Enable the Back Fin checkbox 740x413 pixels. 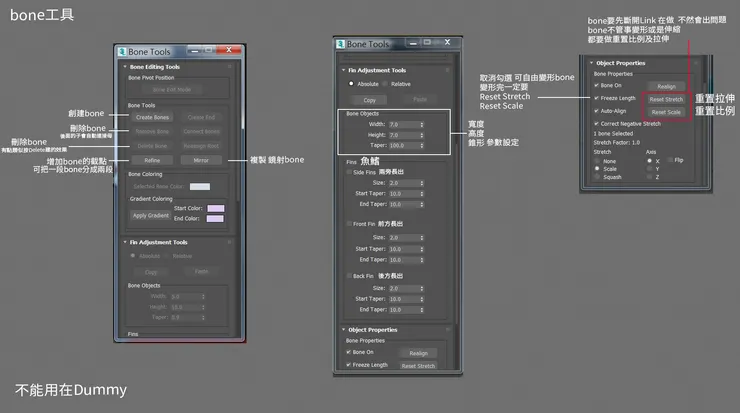(349, 276)
